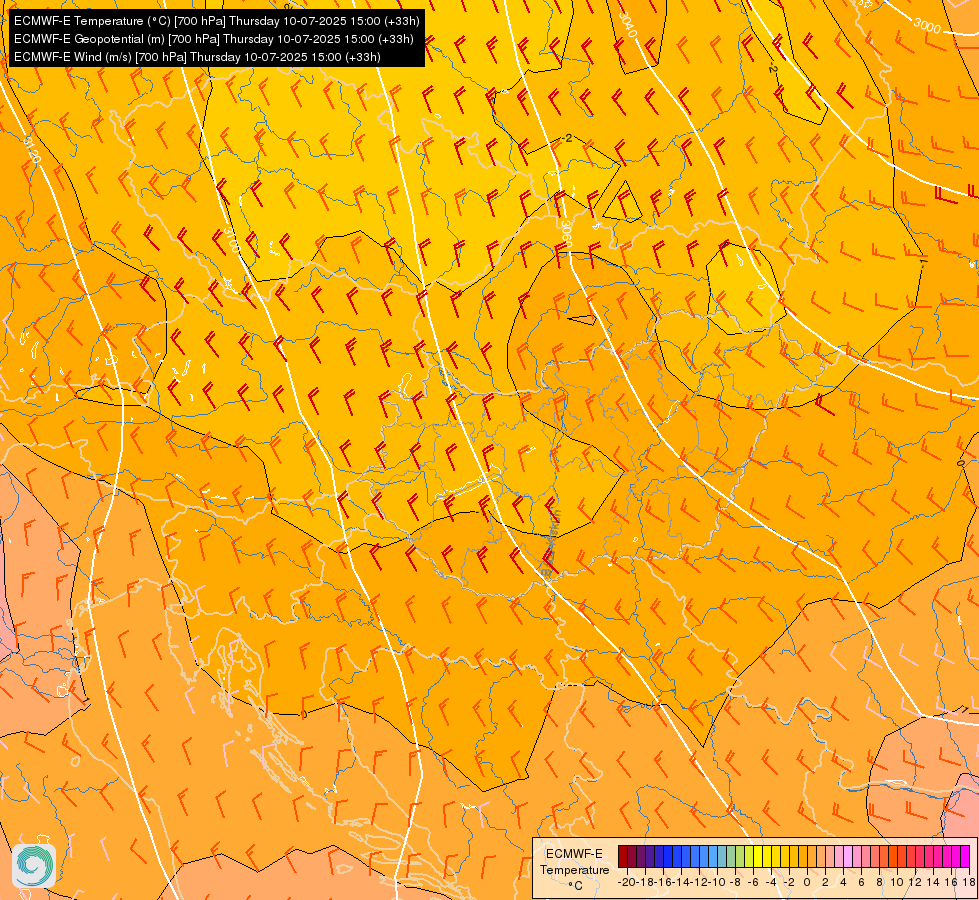Viewport: 979px width, 900px height.
Task: Click the -8 legend tick label
Action: [x=735, y=882]
